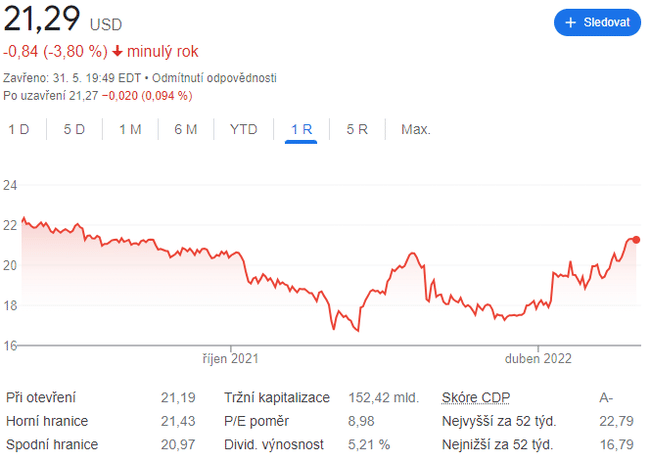This screenshot has width=650, height=459.
Task: Select the 1 R one-year tab
Action: coord(301,129)
